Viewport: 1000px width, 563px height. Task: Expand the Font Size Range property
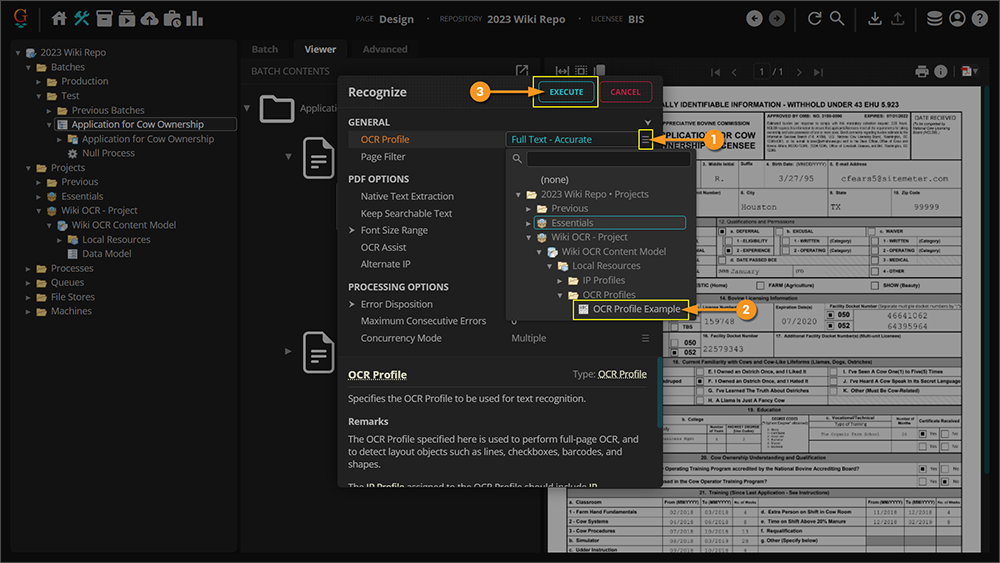(x=351, y=231)
